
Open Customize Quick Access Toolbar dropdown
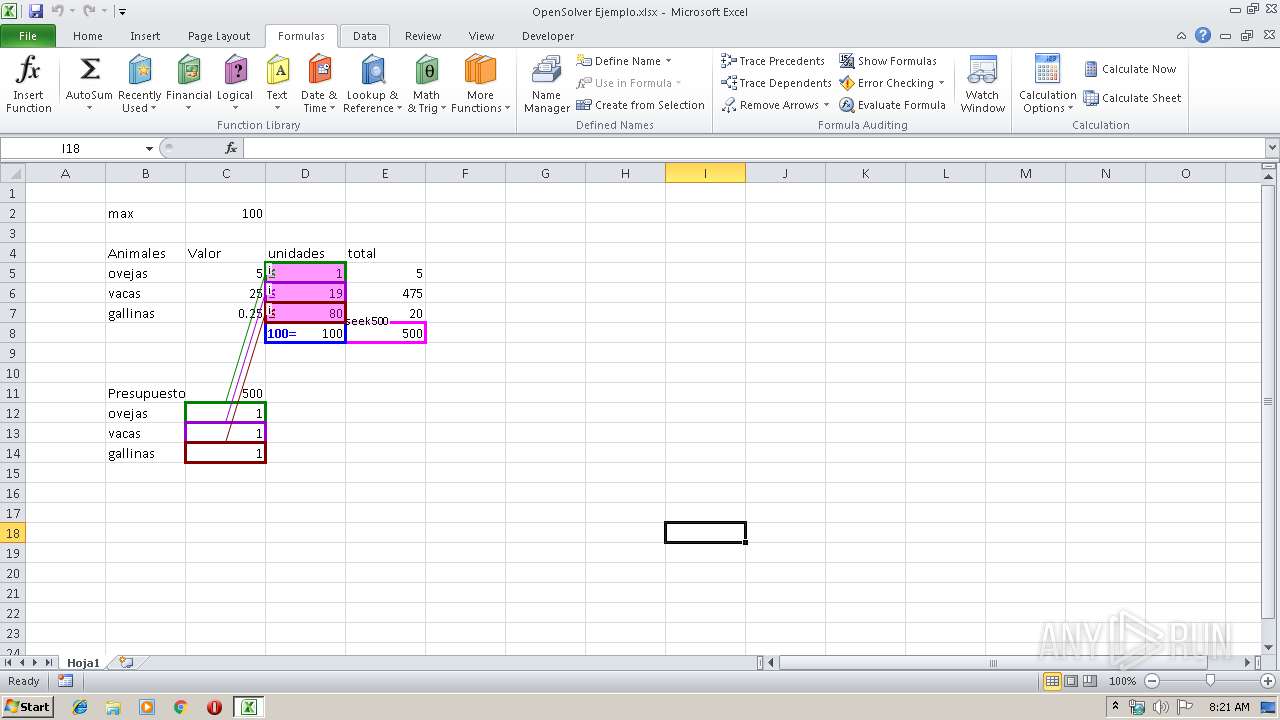pyautogui.click(x=122, y=12)
